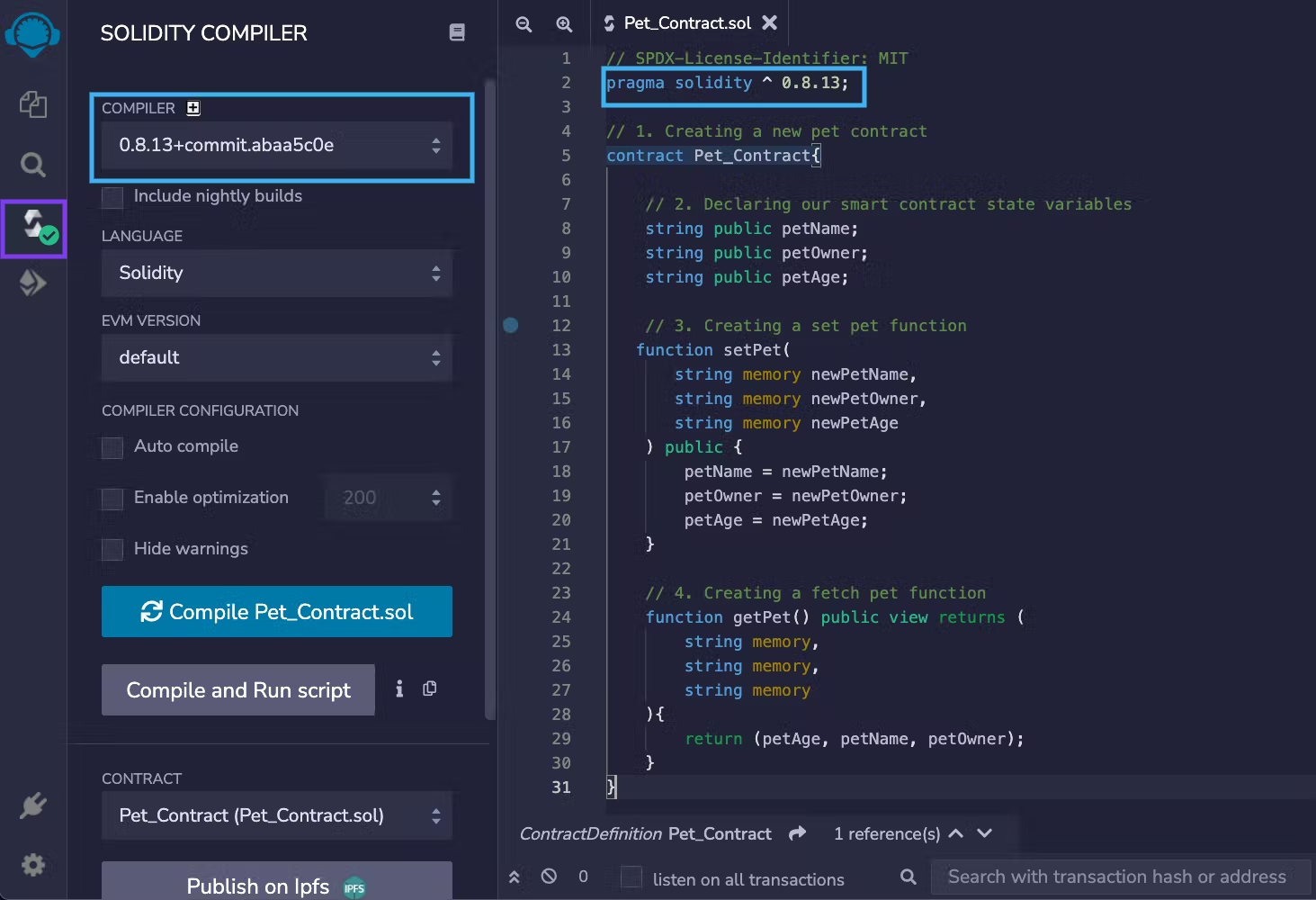
Task: Click Compile Pet_Contract.sol button
Action: pos(277,612)
